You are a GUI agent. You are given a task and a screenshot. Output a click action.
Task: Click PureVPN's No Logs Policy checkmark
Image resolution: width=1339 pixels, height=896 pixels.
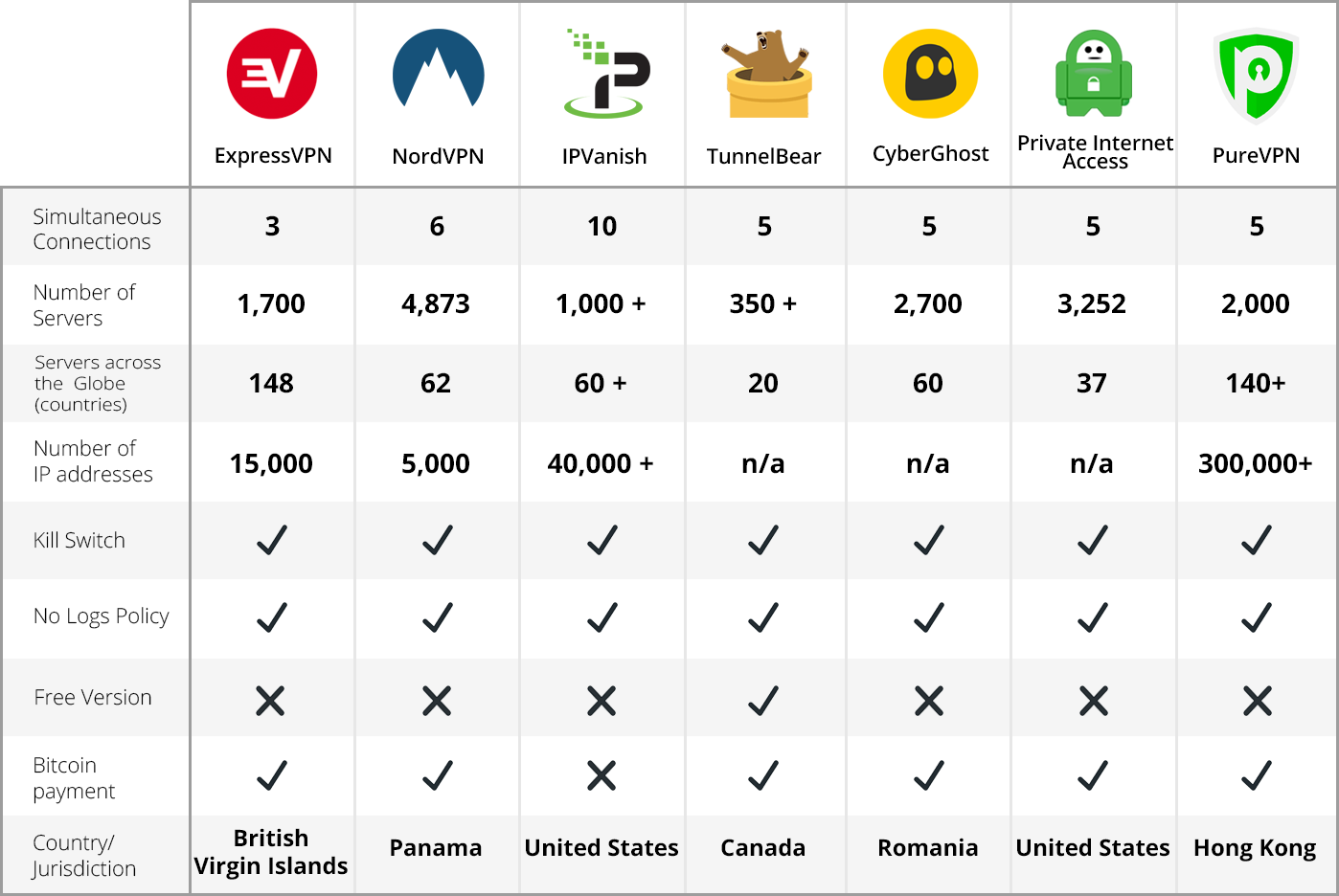coord(1257,617)
